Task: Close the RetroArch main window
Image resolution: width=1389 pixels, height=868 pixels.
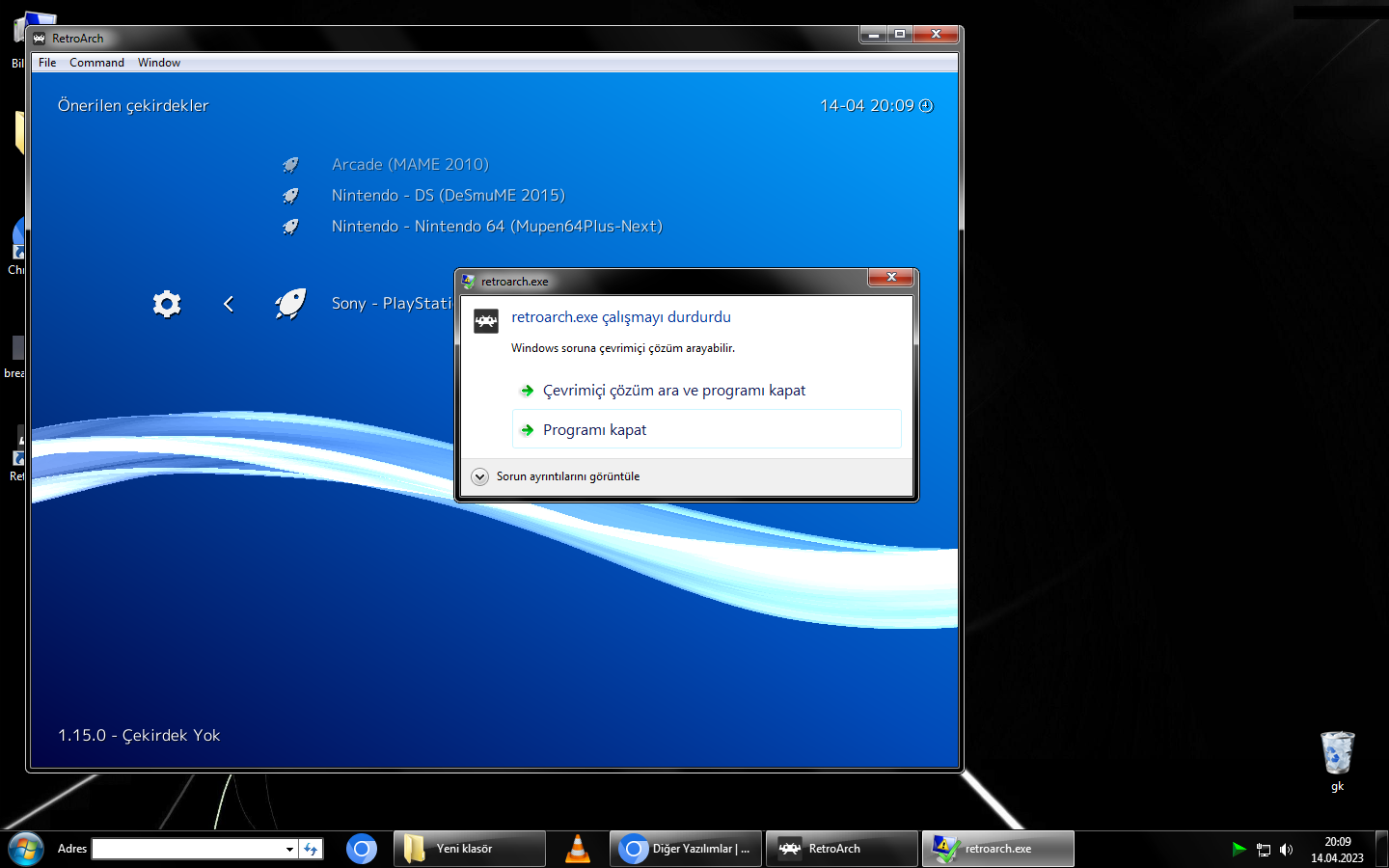Action: [x=936, y=35]
